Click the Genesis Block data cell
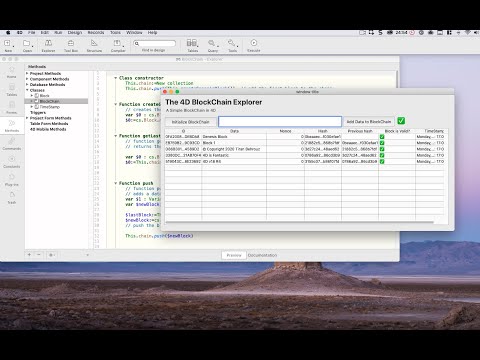This screenshot has height=360, width=480. click(234, 137)
